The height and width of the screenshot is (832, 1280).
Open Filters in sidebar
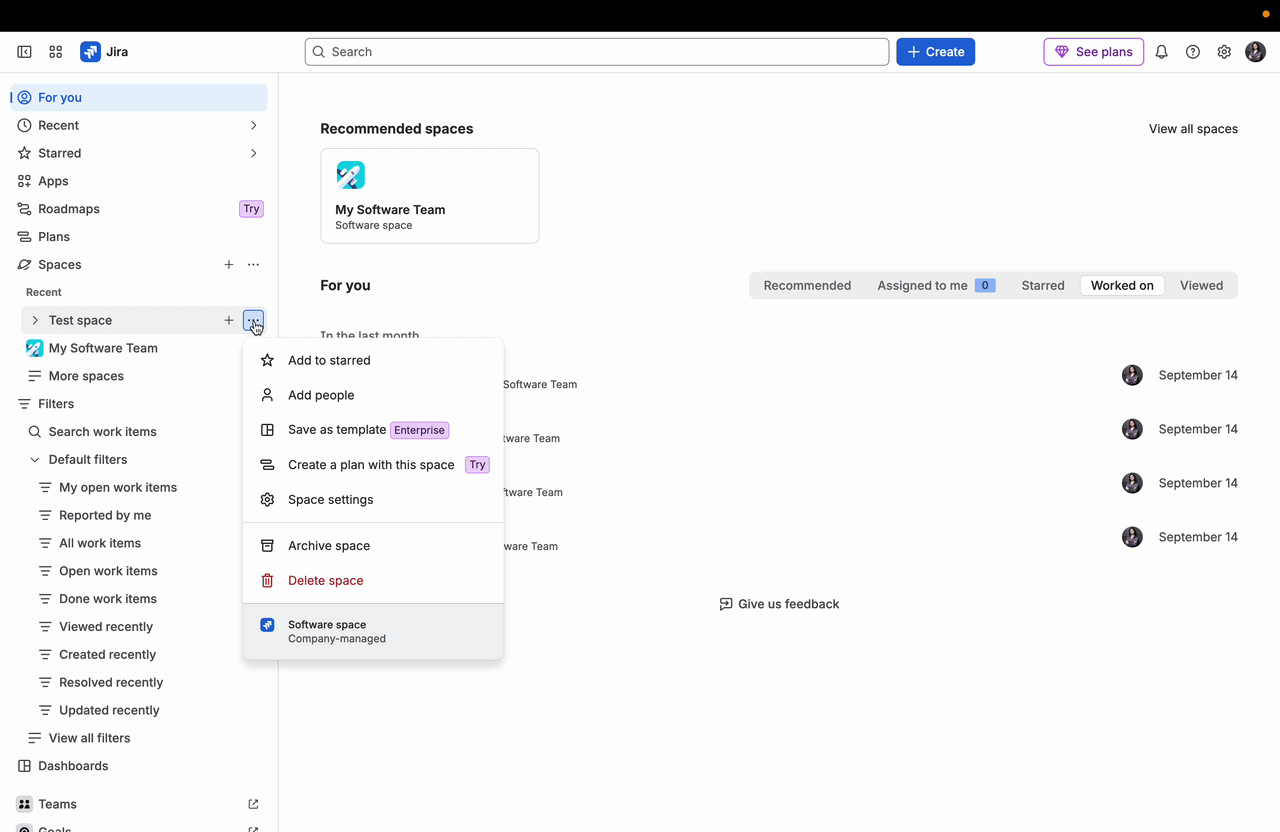point(139,404)
